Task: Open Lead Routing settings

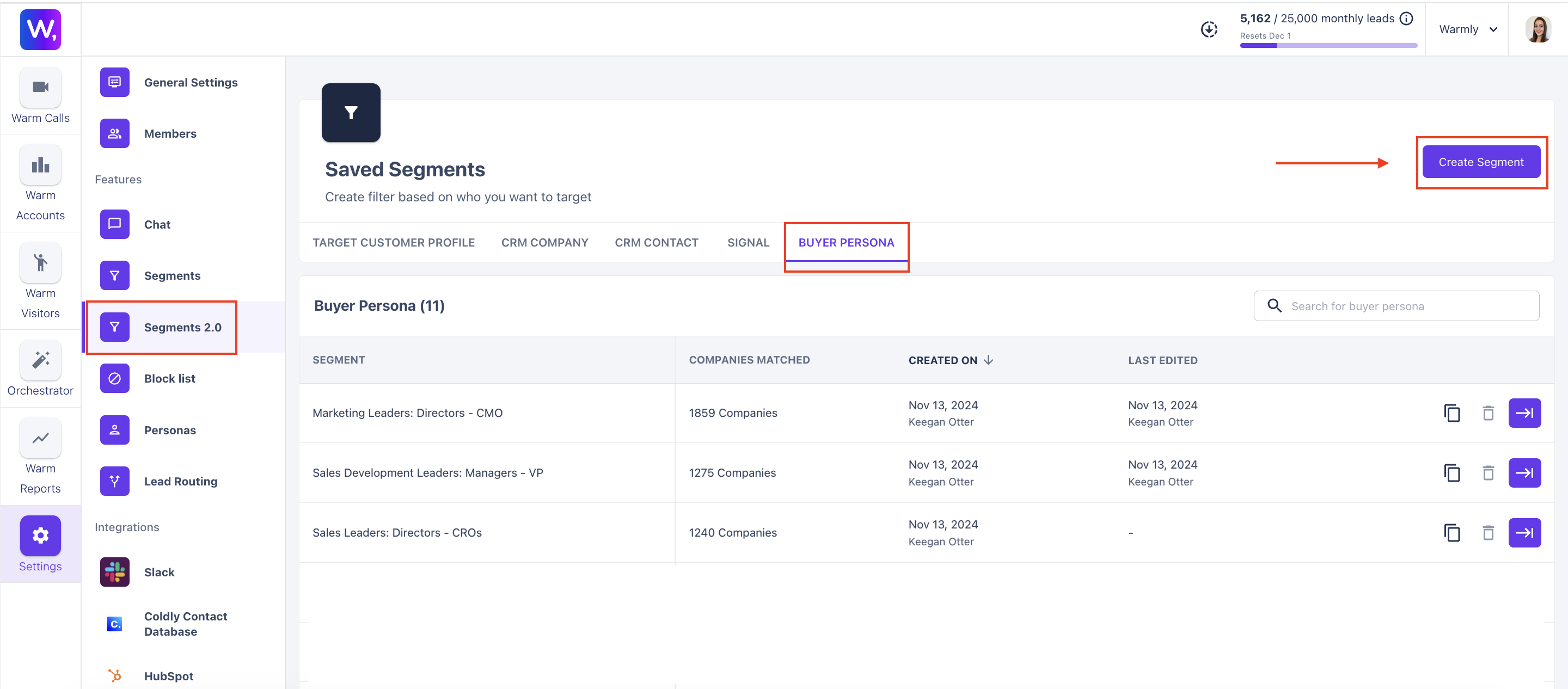Action: (x=180, y=482)
